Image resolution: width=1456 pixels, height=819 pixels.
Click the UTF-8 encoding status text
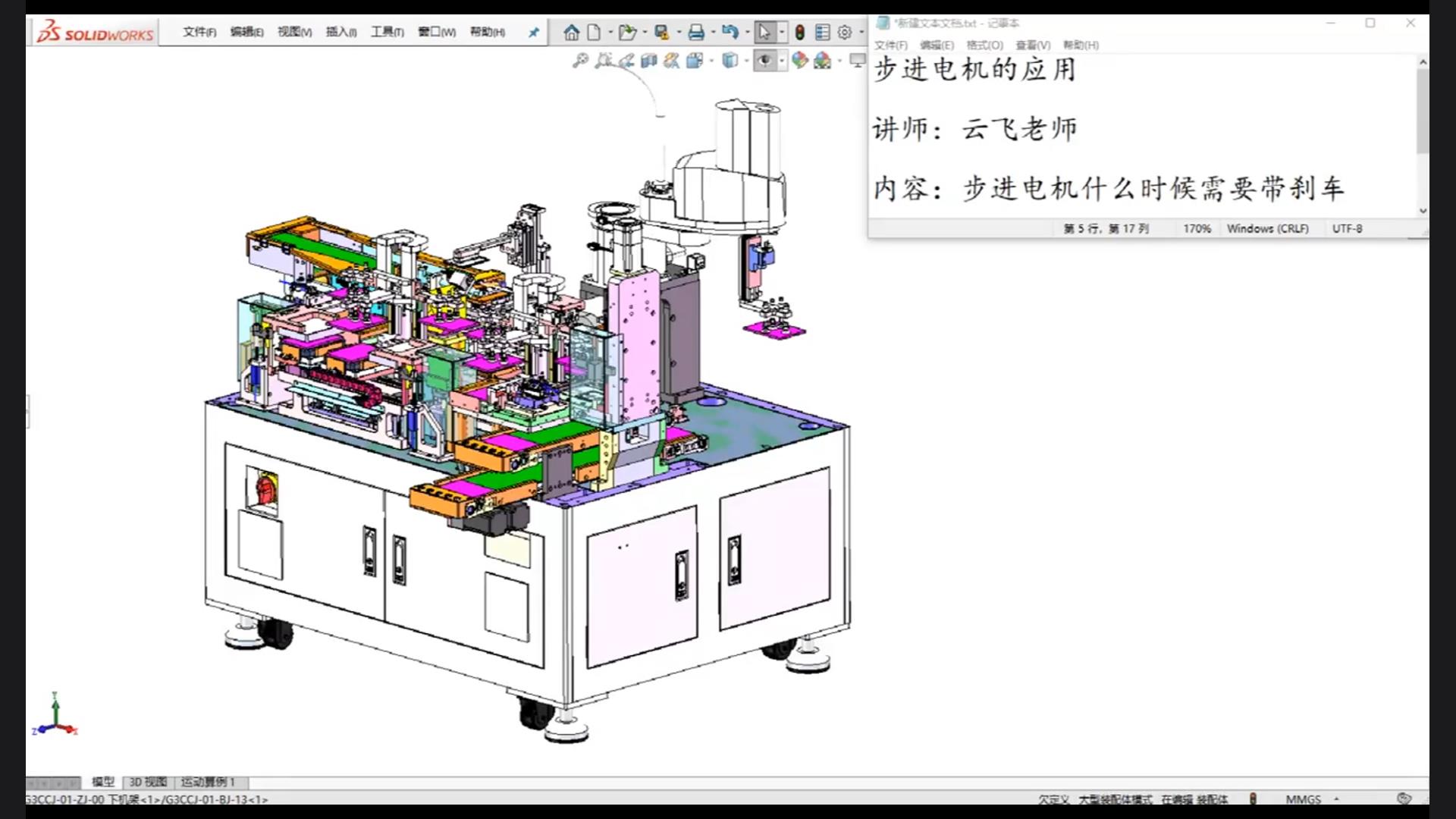1347,228
